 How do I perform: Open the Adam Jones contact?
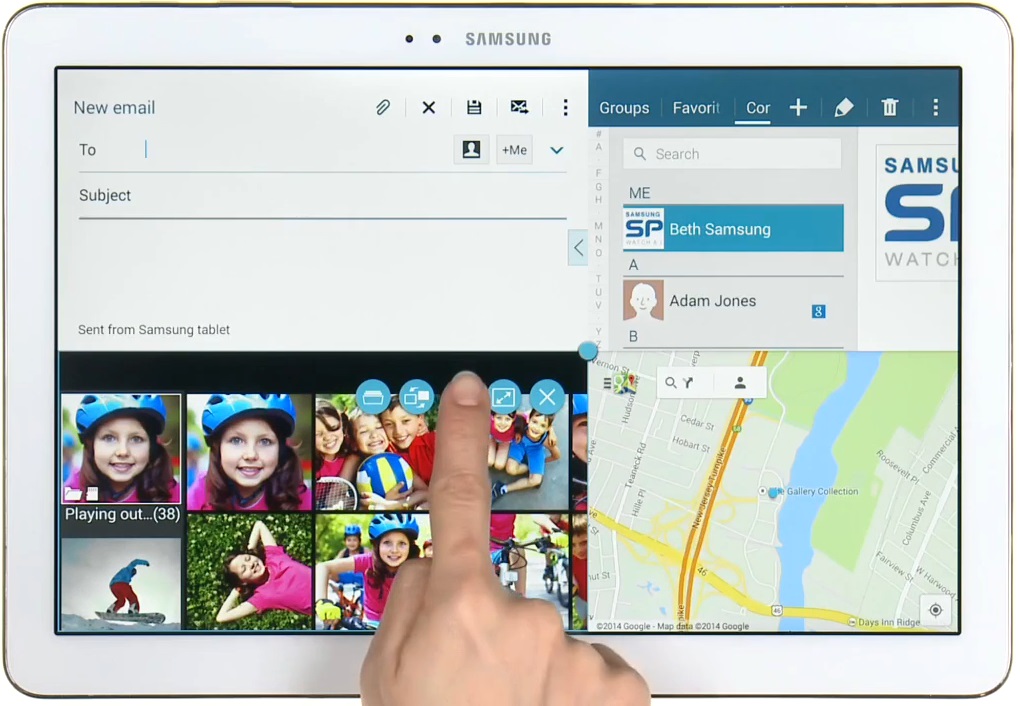pyautogui.click(x=733, y=301)
